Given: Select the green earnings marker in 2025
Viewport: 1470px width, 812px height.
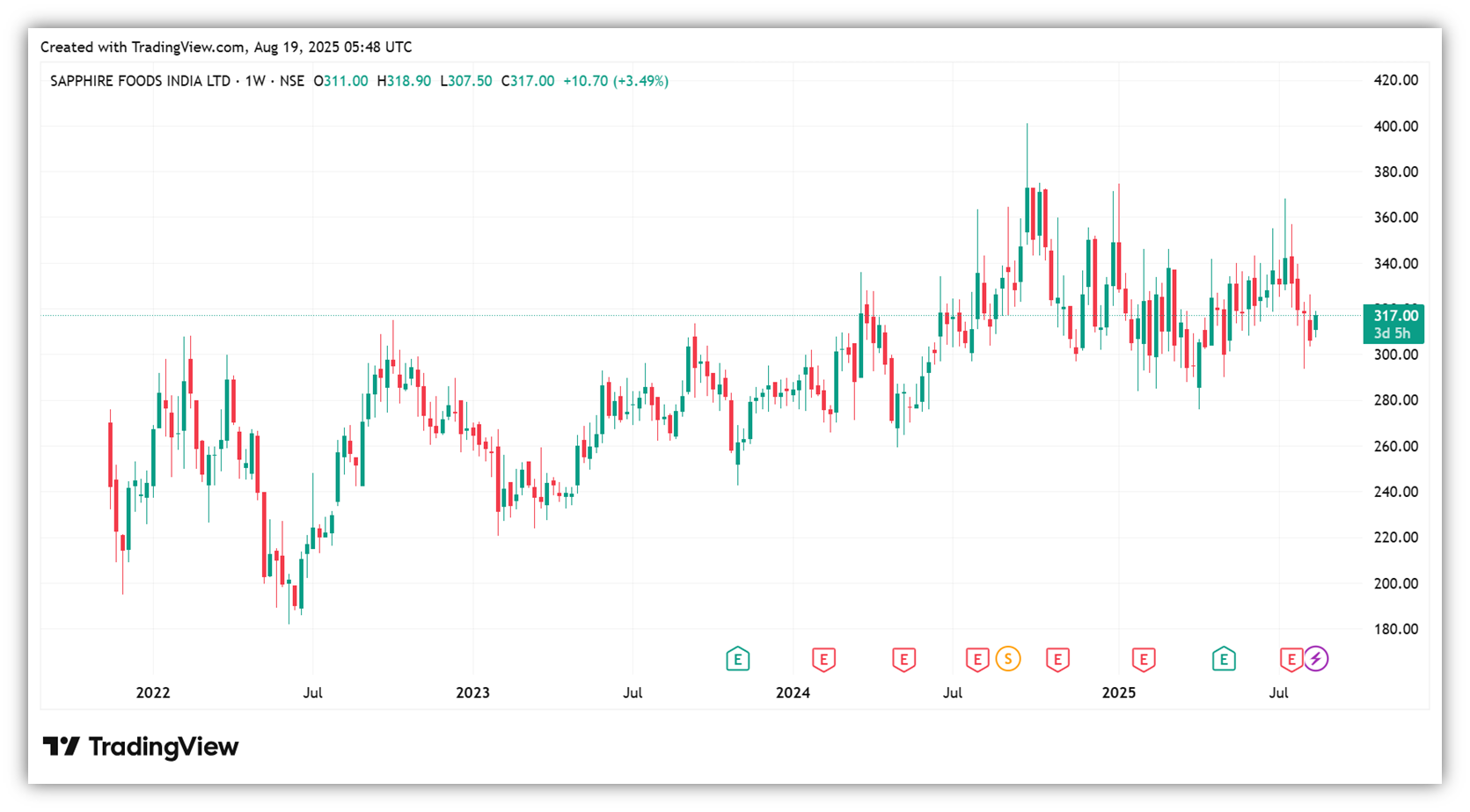Looking at the screenshot, I should click(x=1223, y=658).
